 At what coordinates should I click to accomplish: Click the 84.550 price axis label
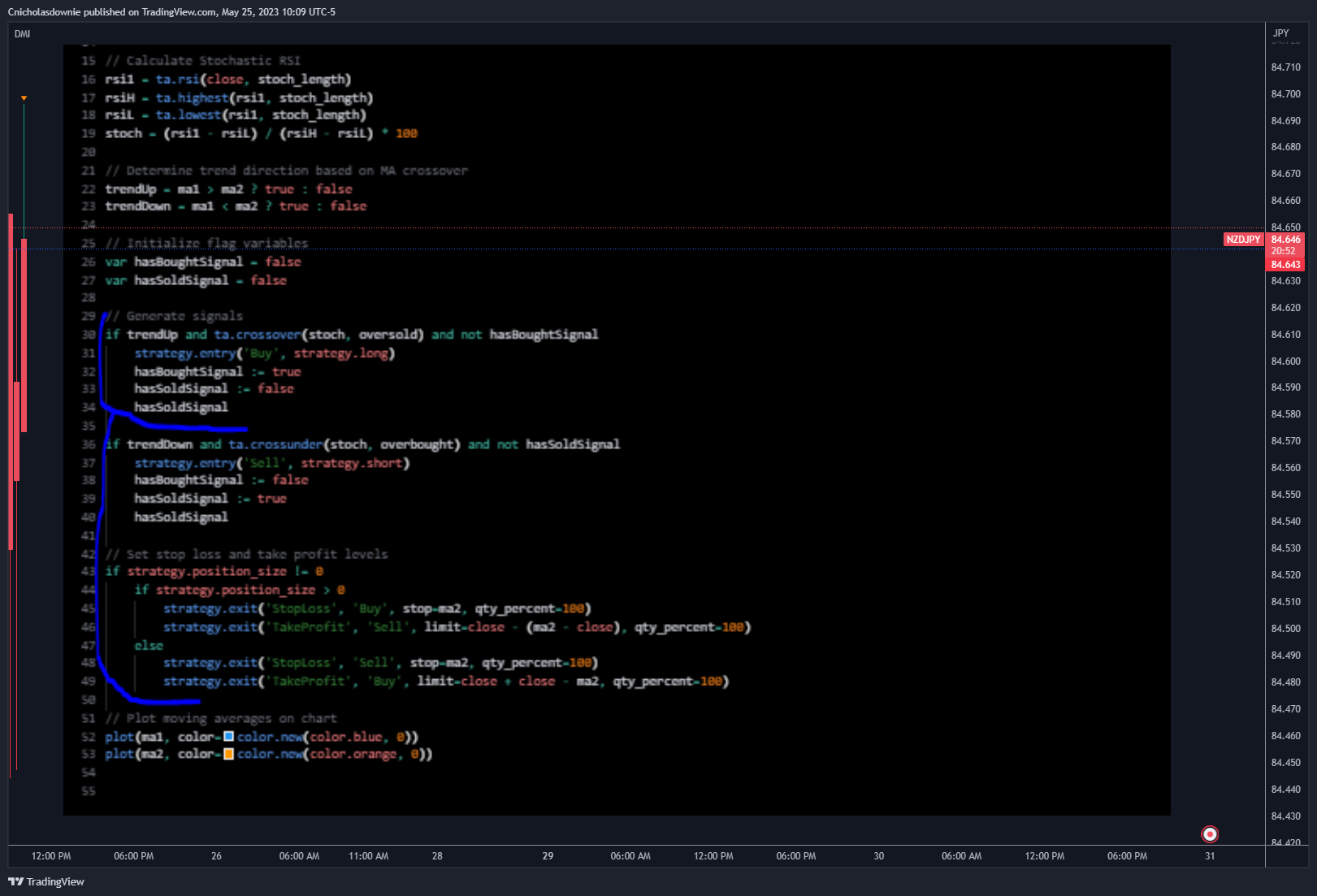tap(1285, 495)
